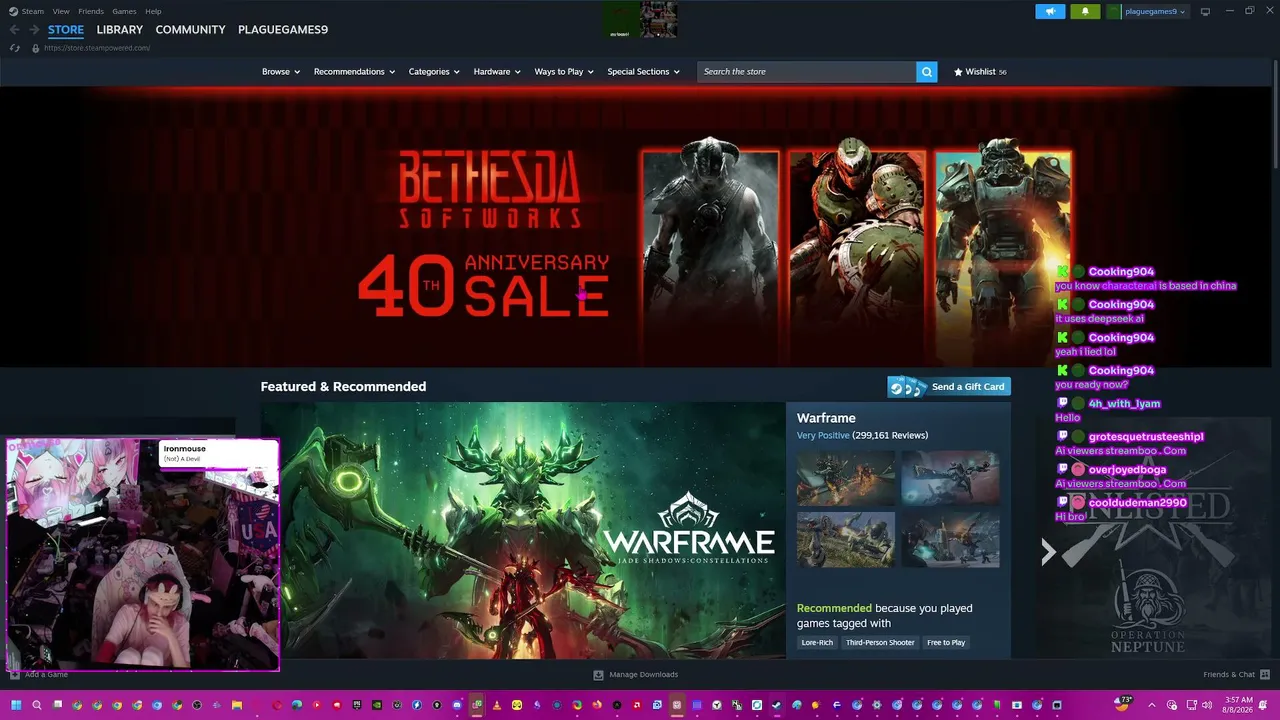Click the Add a Game label
Viewport: 1280px width, 720px height.
46,675
